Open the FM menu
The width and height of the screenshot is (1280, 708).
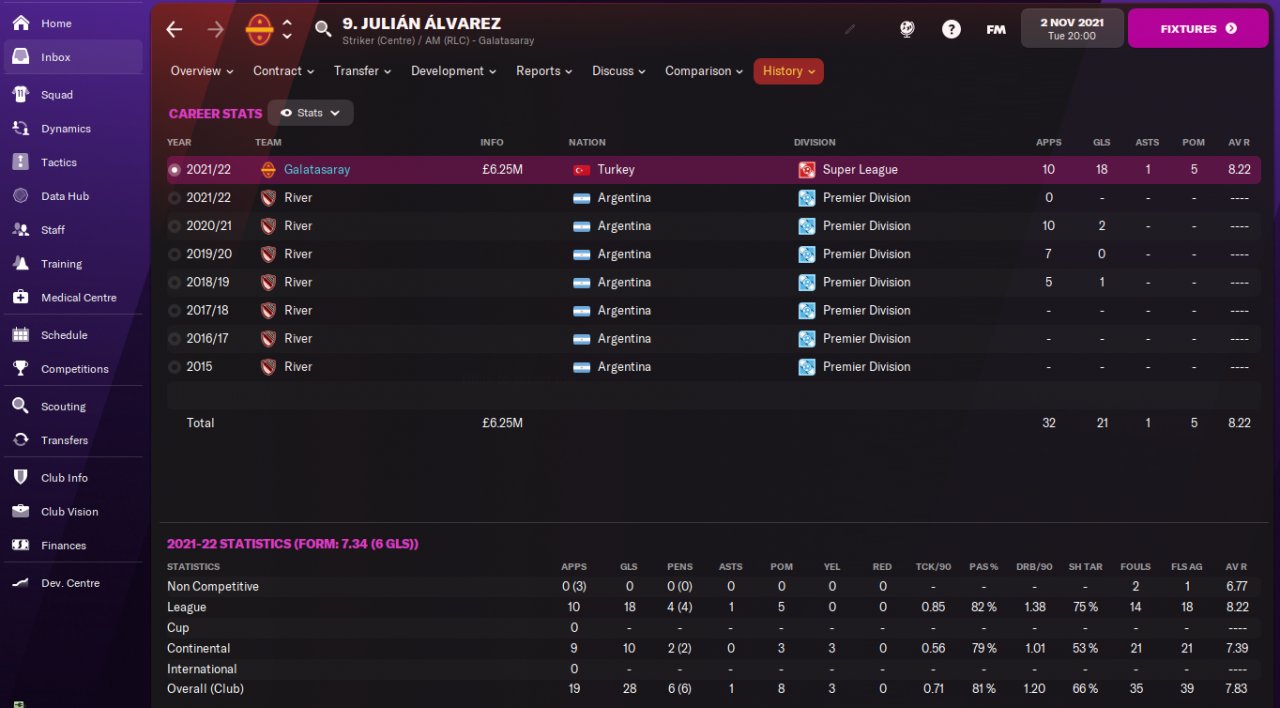(x=996, y=29)
